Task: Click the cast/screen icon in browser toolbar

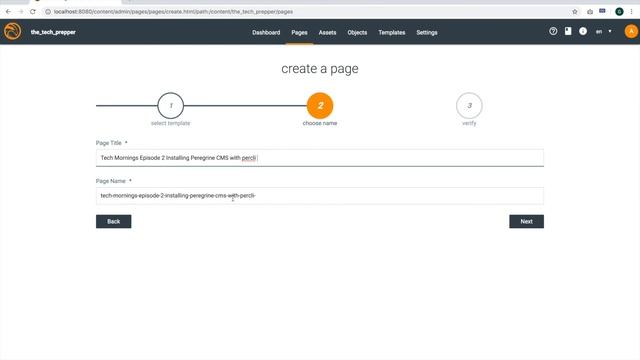Action: click(602, 11)
